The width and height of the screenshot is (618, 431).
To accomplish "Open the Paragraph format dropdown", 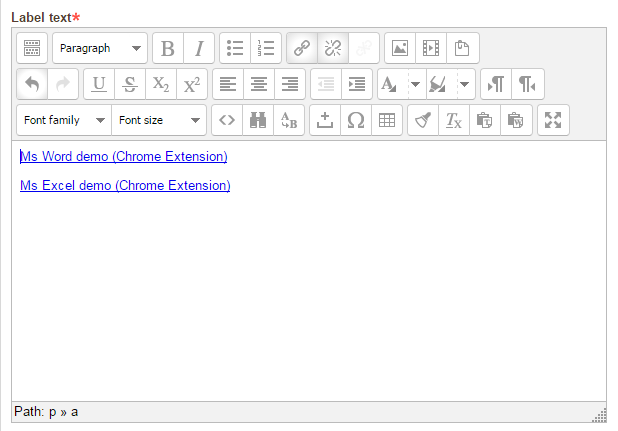I will click(100, 48).
